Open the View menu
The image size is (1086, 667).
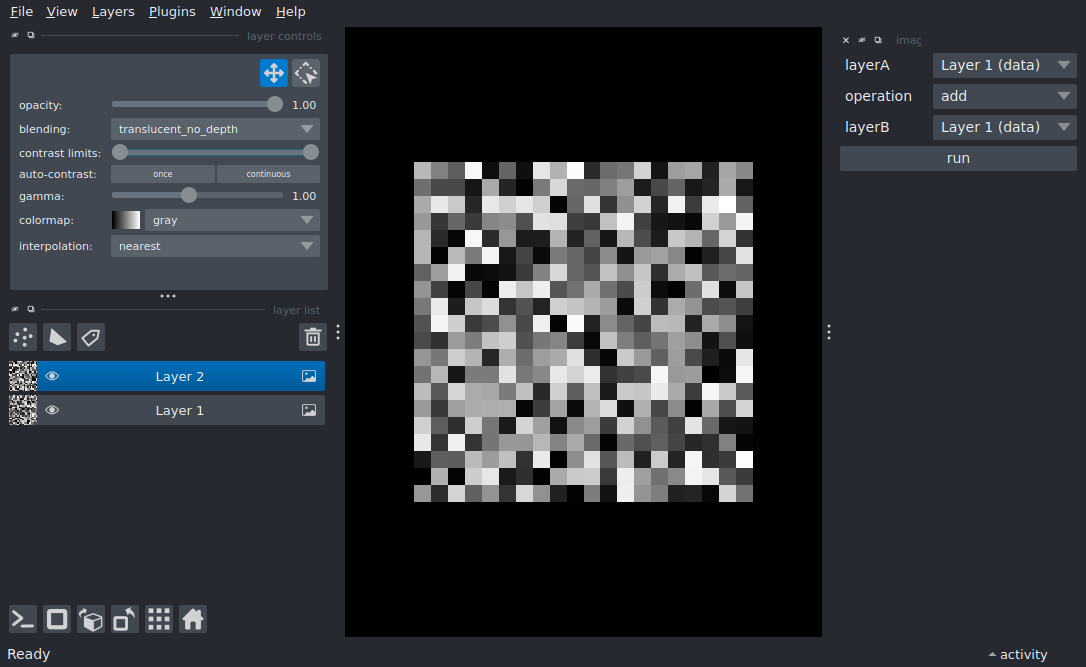click(62, 12)
